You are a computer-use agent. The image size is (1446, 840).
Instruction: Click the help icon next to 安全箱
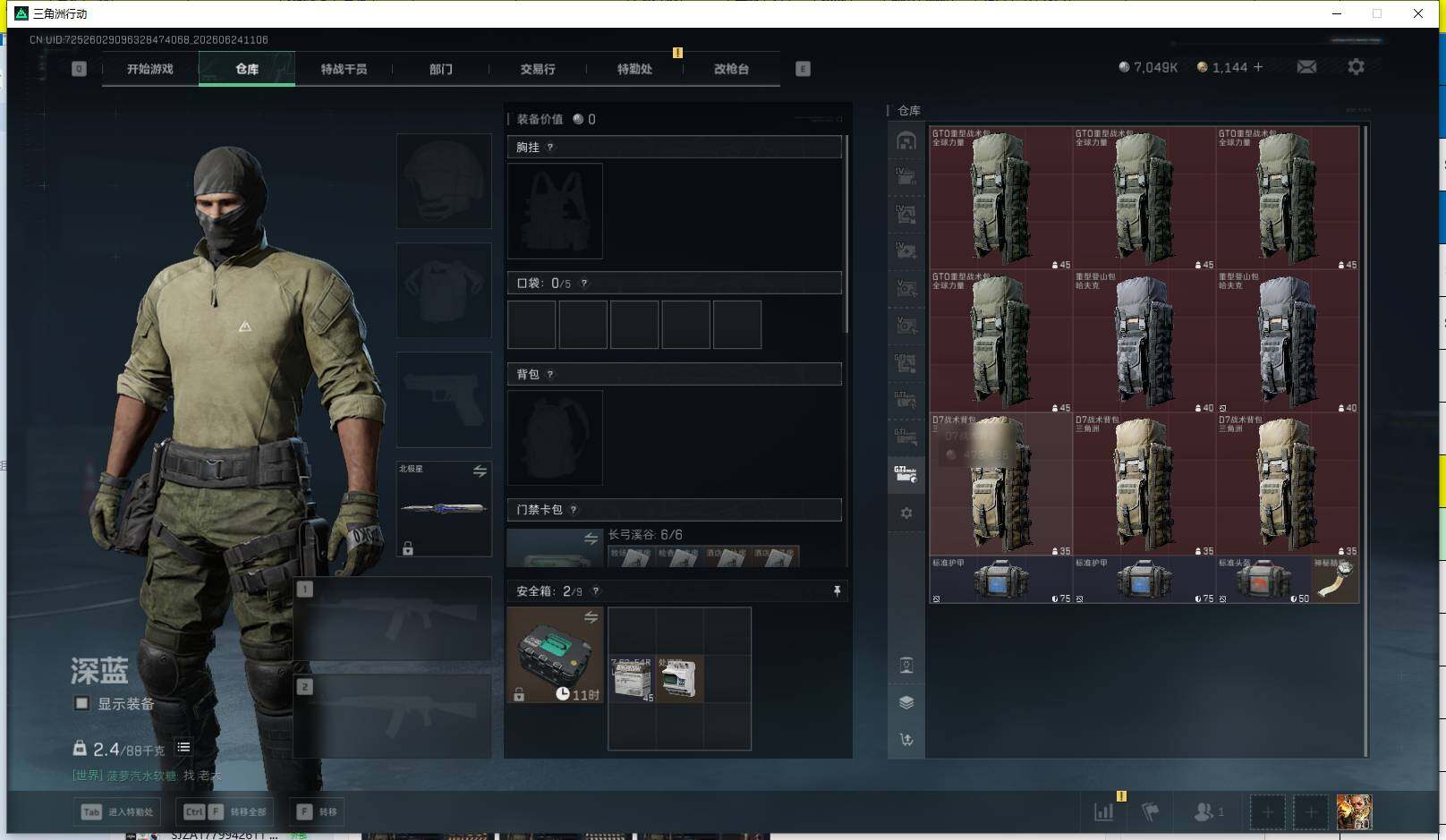point(596,591)
